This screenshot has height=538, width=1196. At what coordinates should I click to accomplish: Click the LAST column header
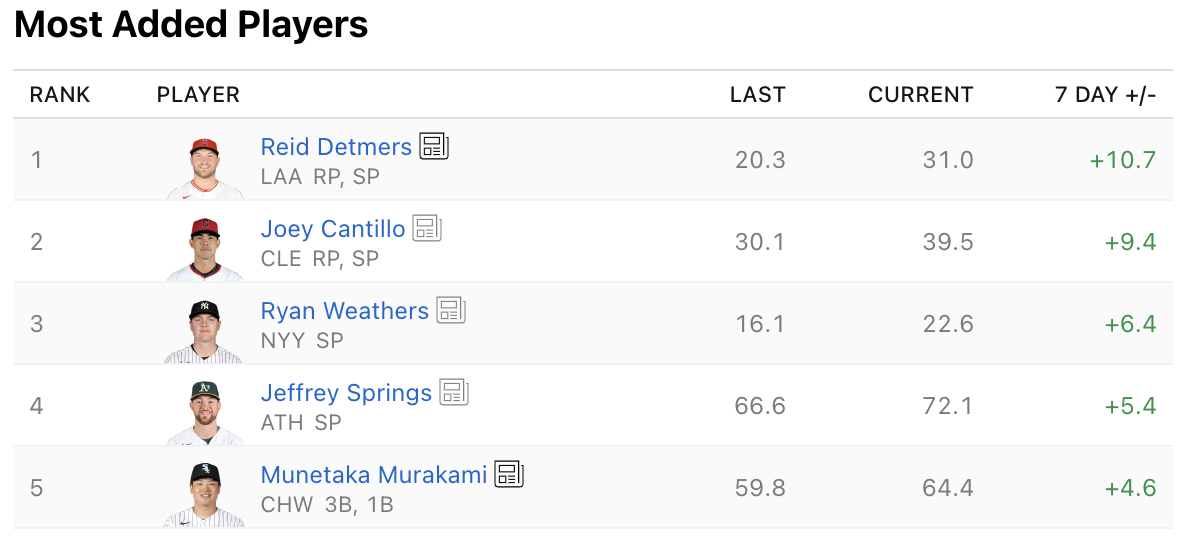pos(757,95)
